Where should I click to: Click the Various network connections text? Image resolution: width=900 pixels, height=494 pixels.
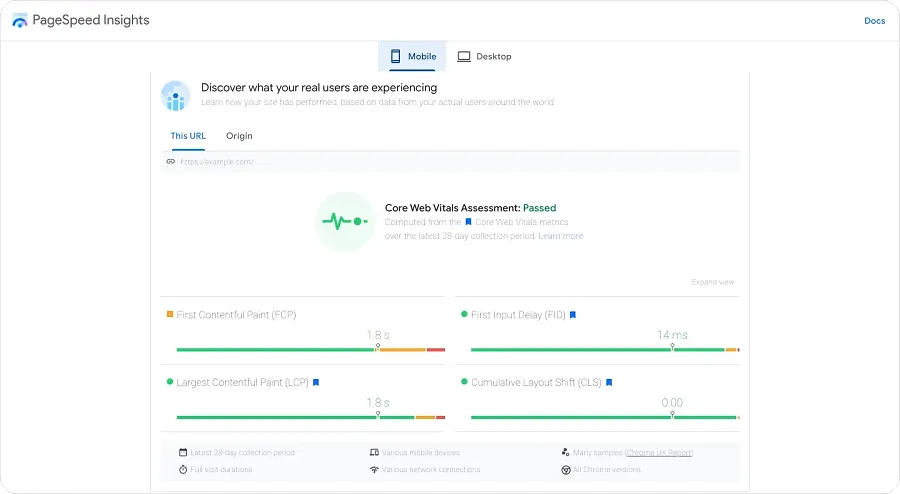pyautogui.click(x=431, y=469)
